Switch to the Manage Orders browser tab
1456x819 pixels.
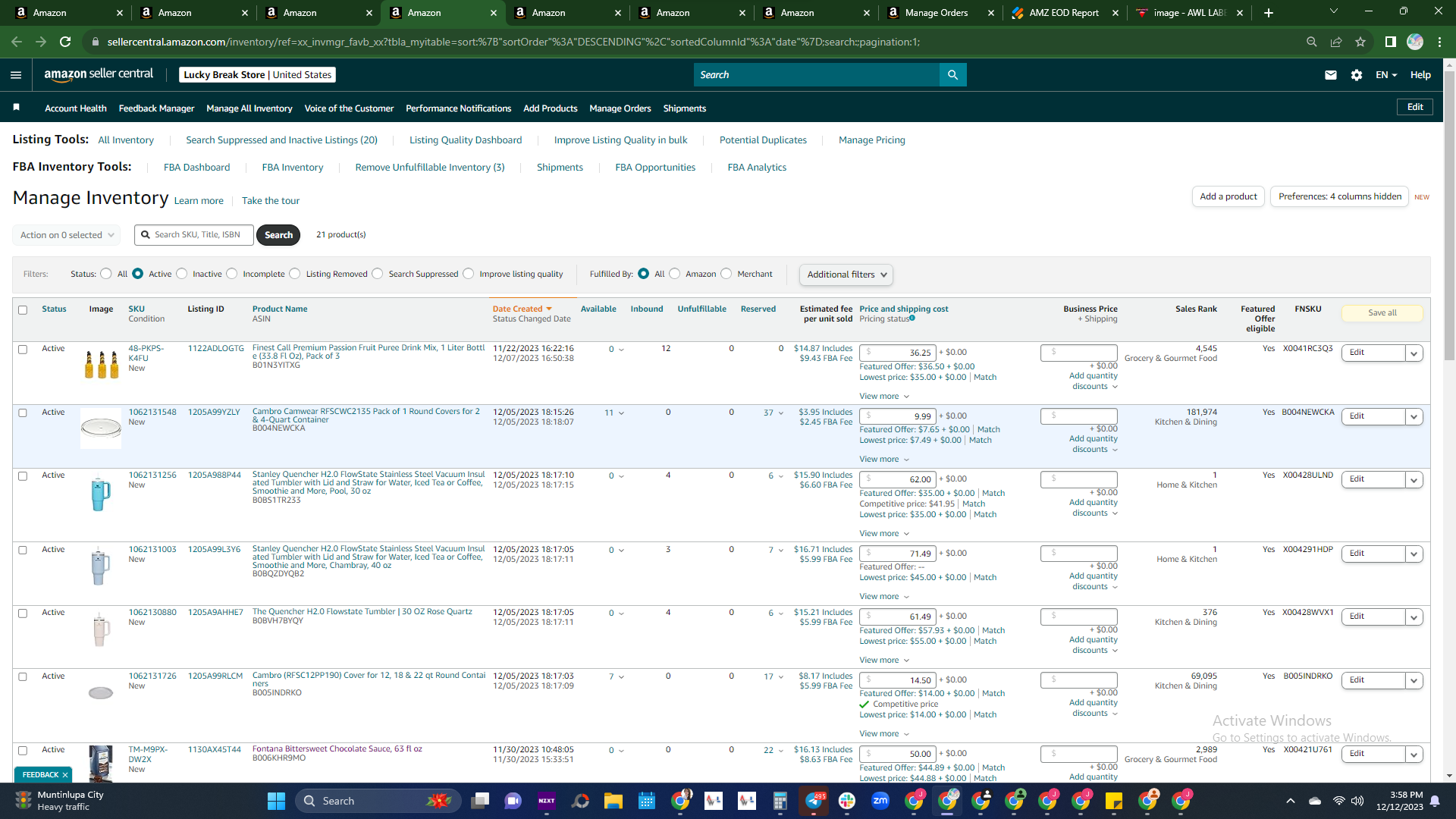pos(936,12)
